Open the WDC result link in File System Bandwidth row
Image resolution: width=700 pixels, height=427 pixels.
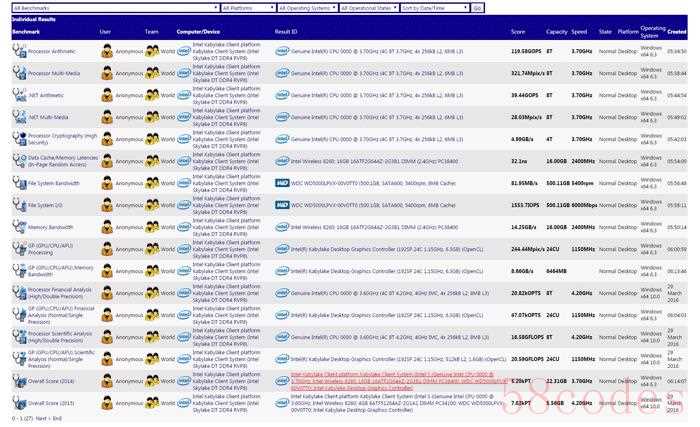373,183
